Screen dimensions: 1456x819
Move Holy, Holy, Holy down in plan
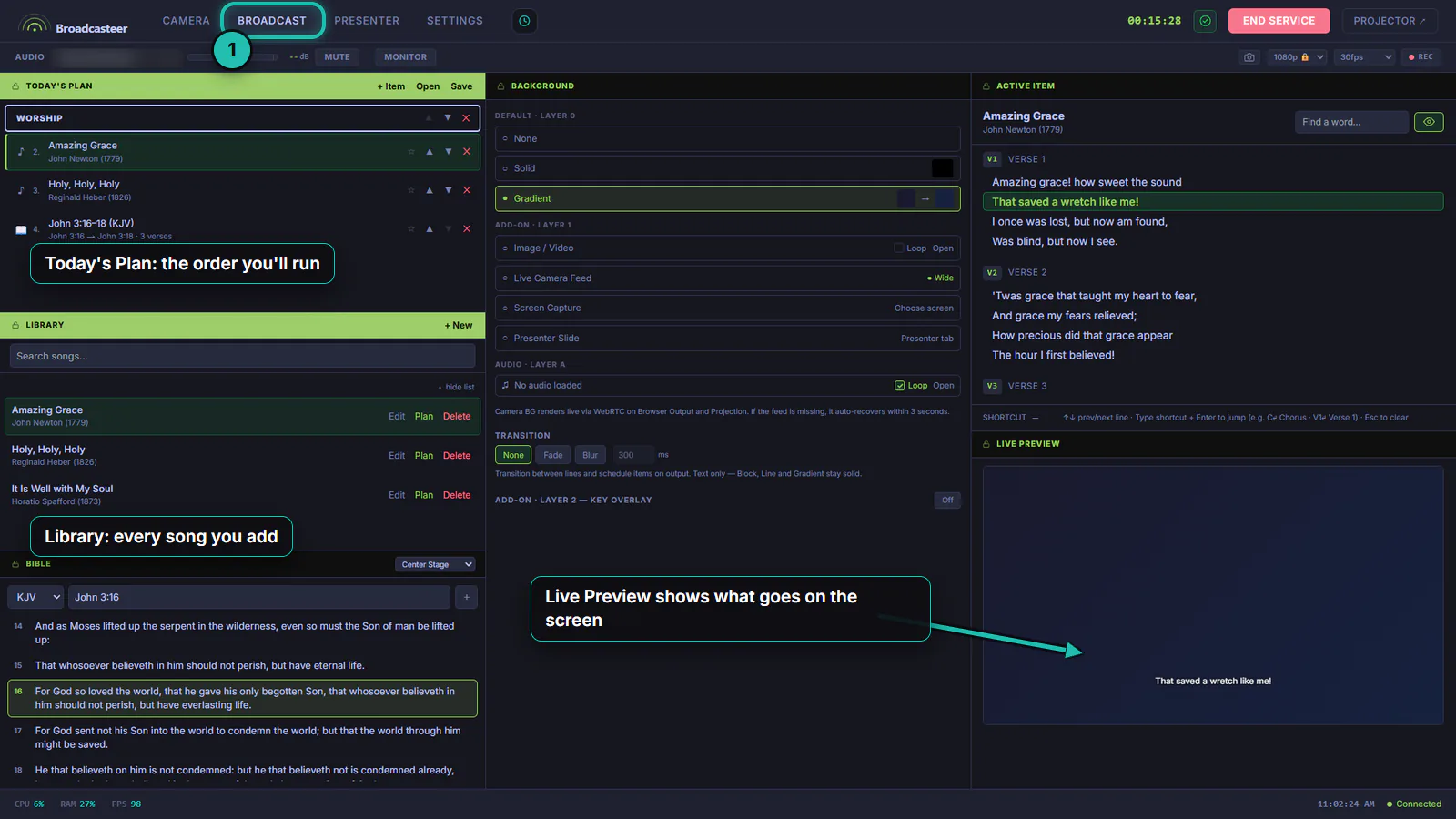pyautogui.click(x=449, y=190)
